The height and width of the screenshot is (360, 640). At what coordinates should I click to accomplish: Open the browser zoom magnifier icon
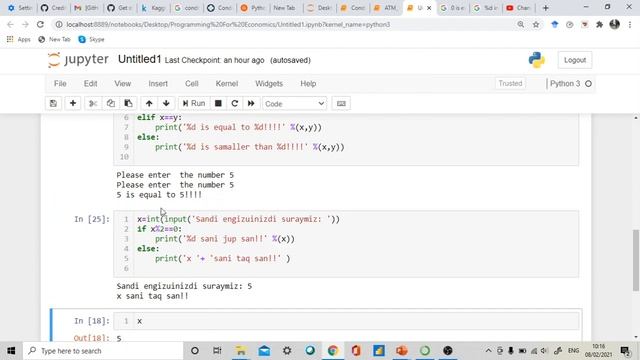click(x=521, y=24)
